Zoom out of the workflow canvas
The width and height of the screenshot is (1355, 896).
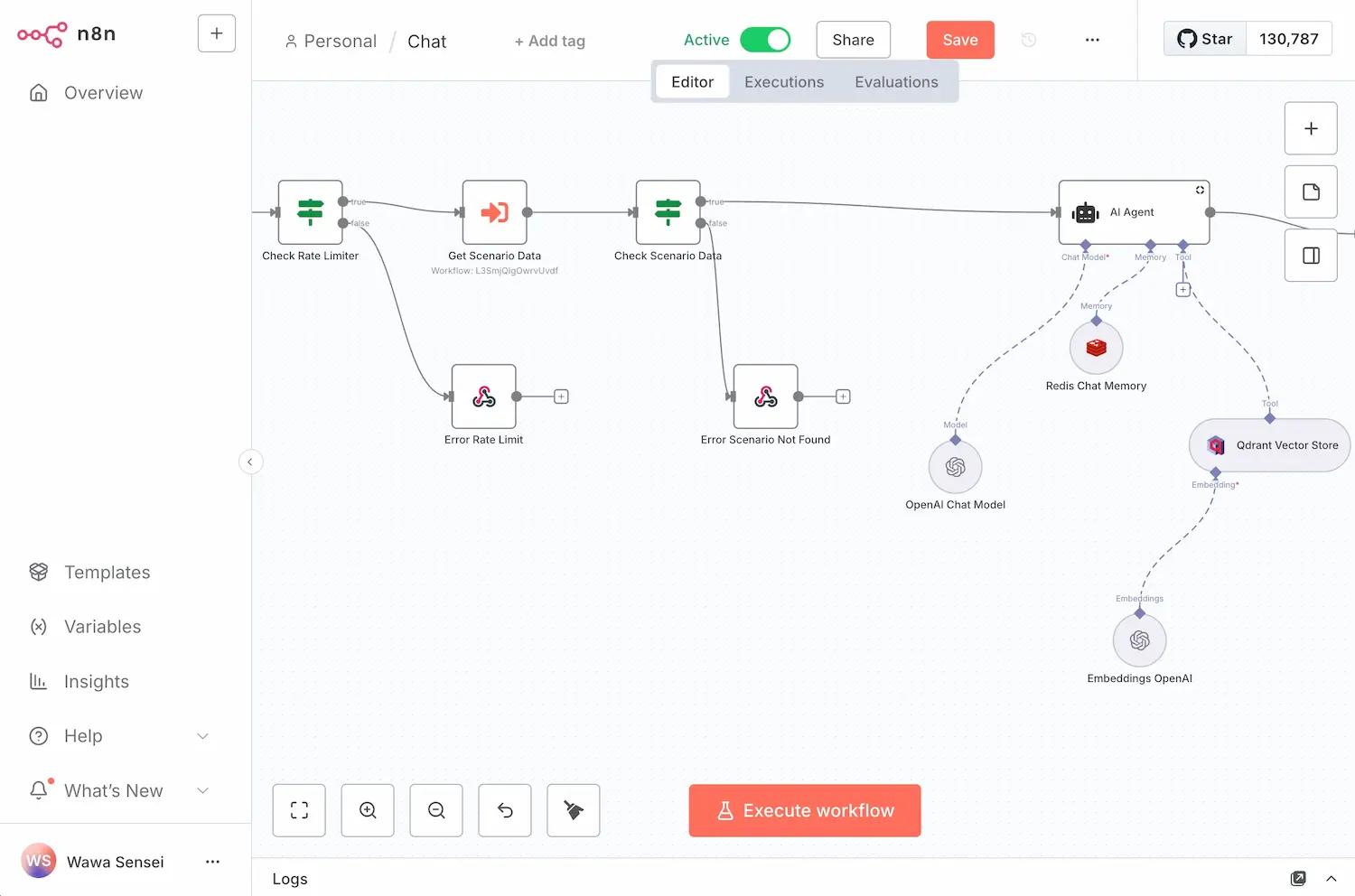(x=436, y=810)
